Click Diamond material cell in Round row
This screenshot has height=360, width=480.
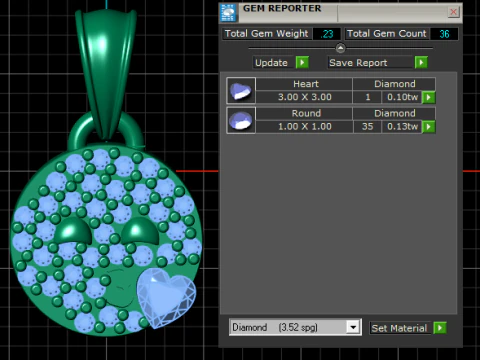point(394,113)
